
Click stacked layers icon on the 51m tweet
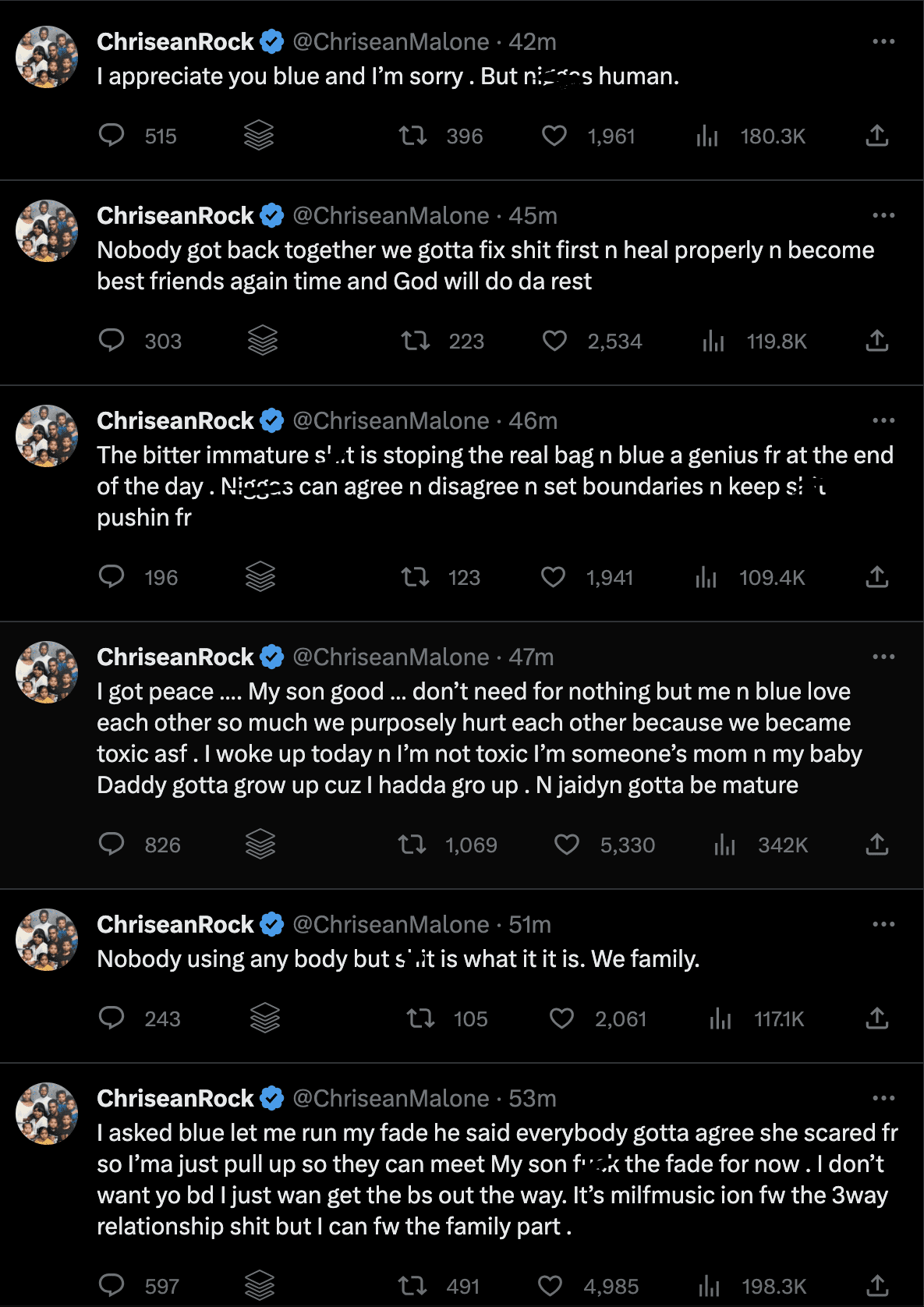265,1018
